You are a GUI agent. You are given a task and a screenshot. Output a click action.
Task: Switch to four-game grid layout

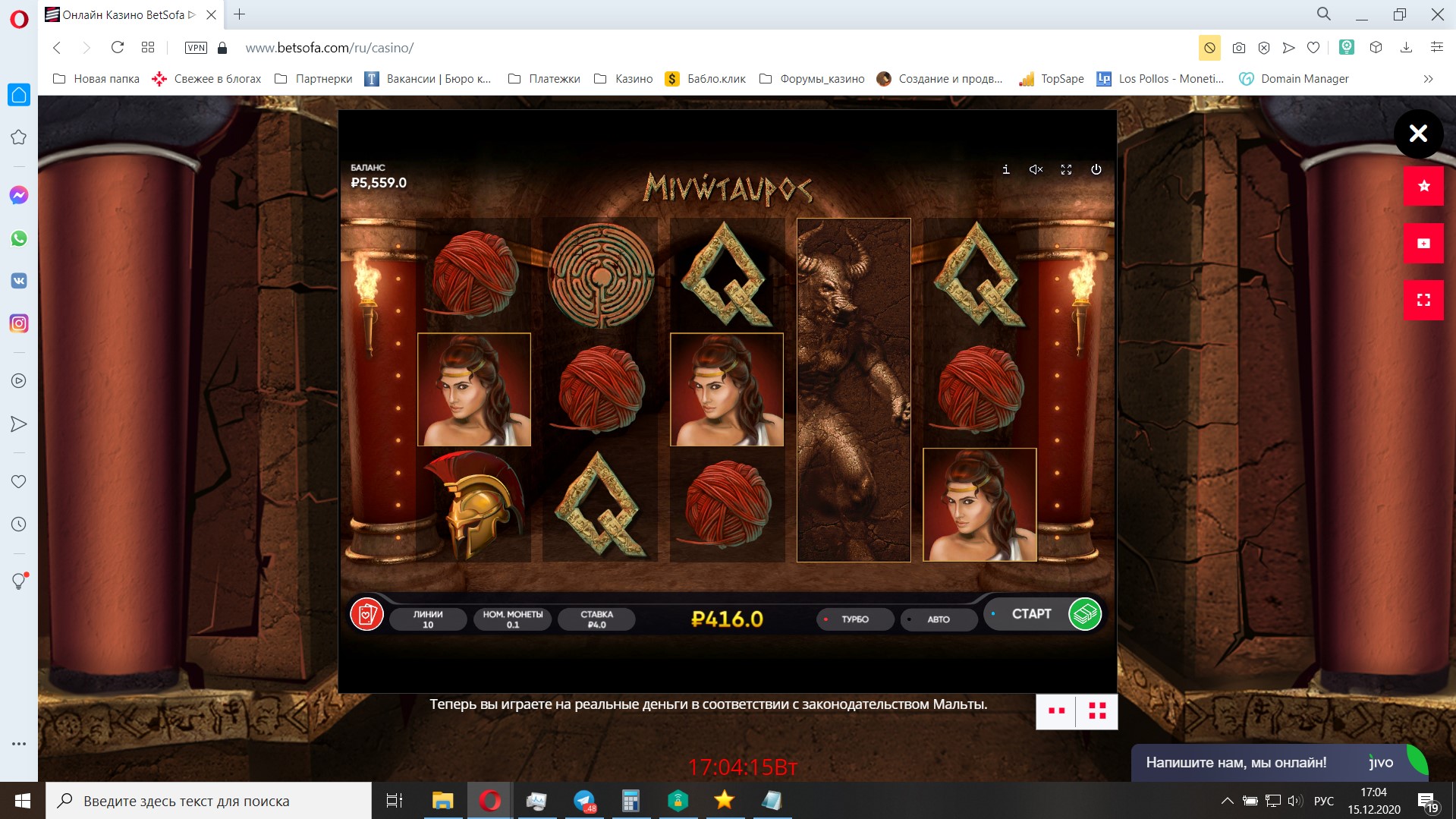[x=1097, y=711]
